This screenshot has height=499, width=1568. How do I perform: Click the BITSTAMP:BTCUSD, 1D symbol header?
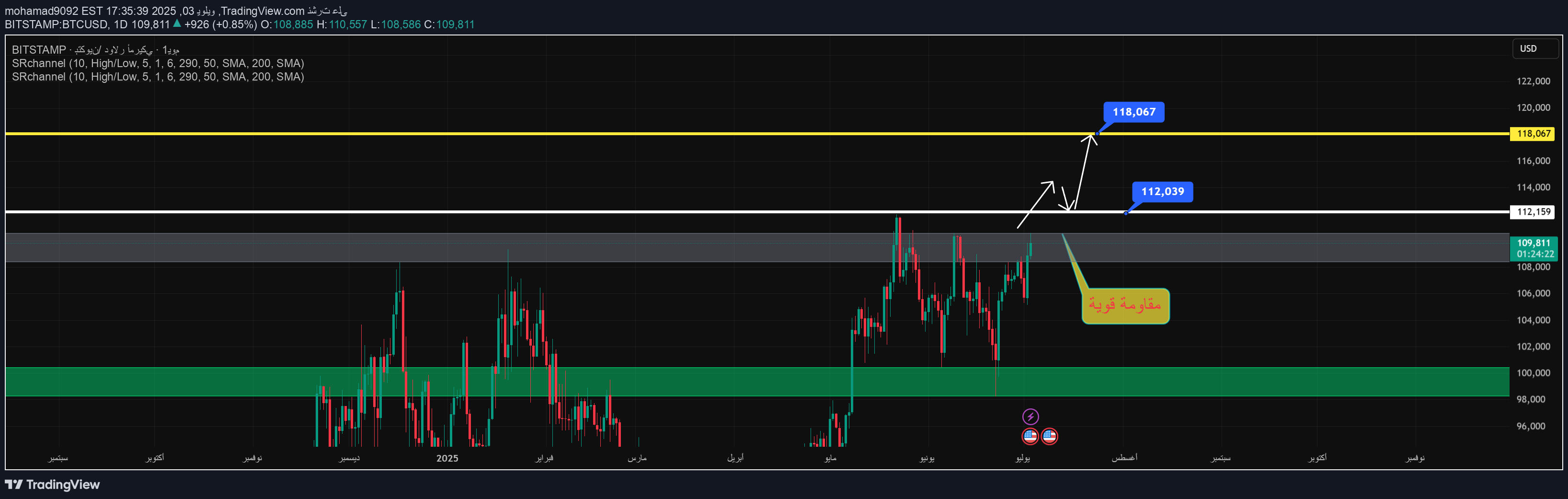pyautogui.click(x=66, y=24)
